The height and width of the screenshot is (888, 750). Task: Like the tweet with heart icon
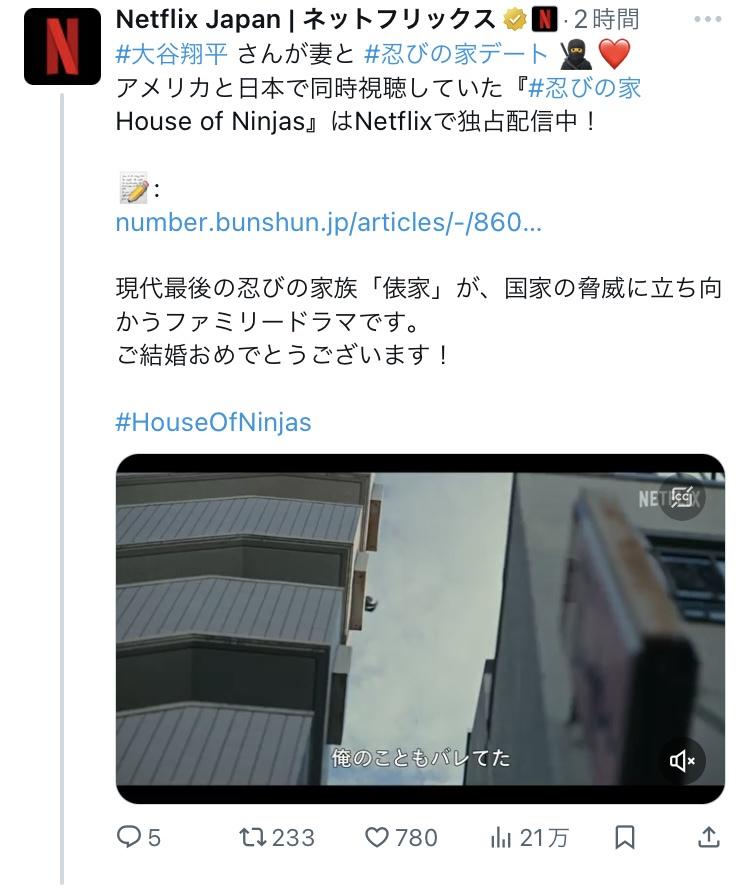(377, 837)
